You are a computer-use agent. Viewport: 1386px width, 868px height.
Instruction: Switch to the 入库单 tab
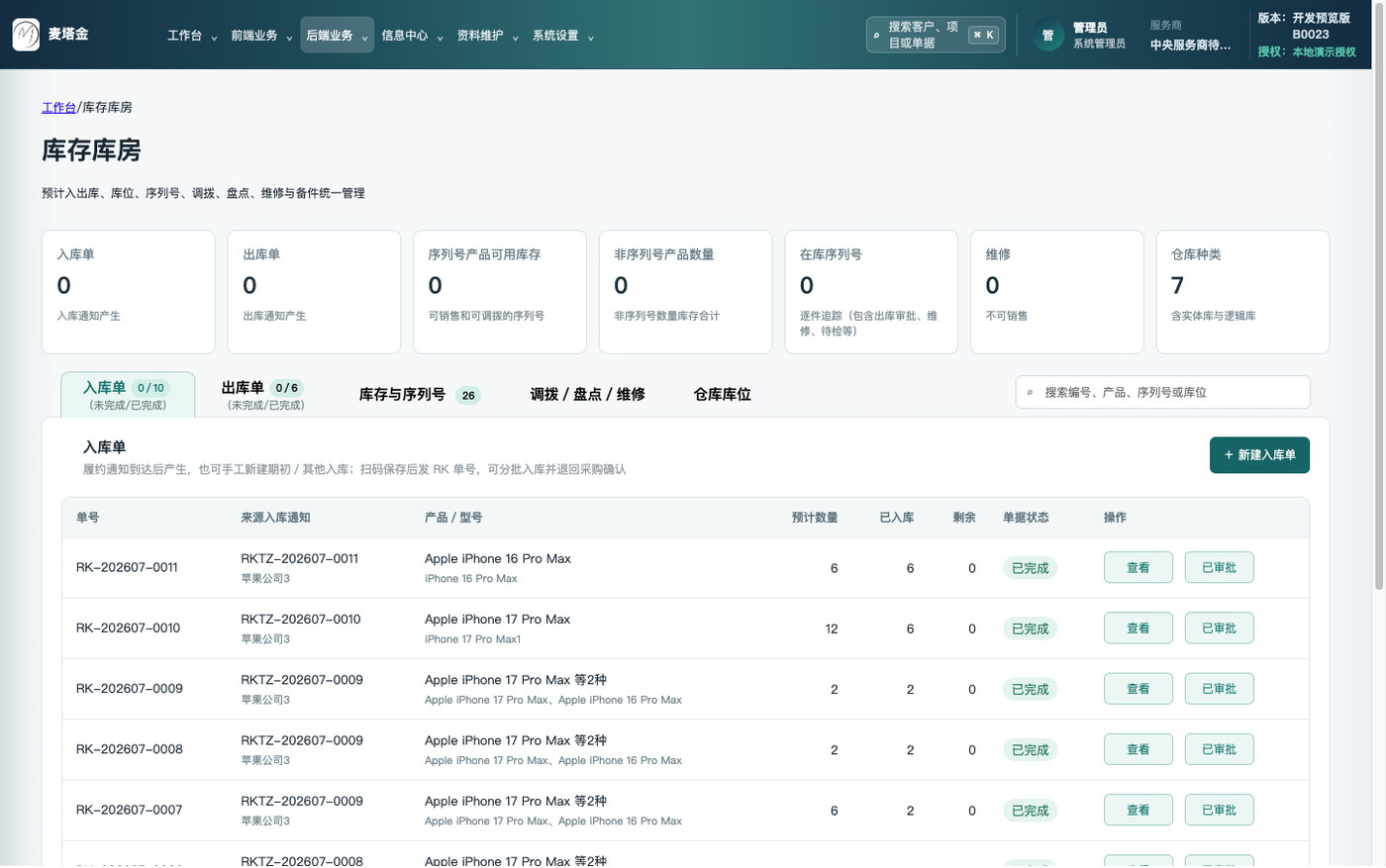pyautogui.click(x=128, y=395)
